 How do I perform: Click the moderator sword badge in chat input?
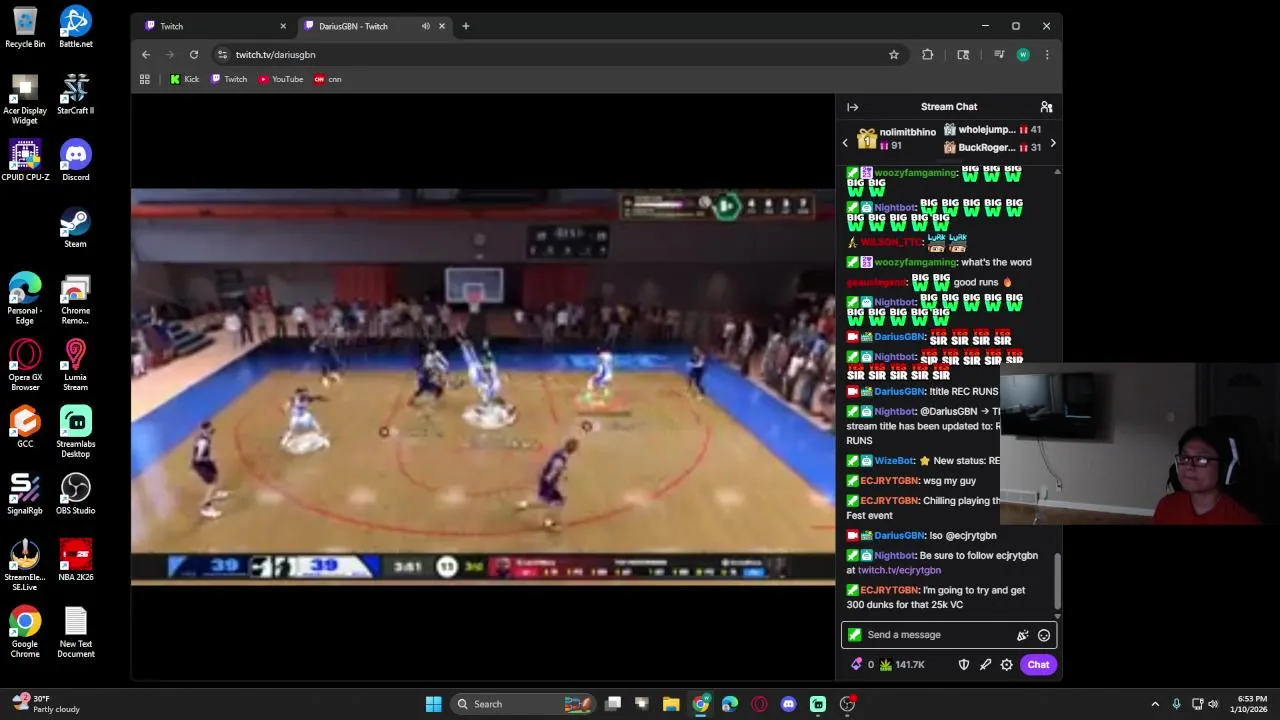point(854,635)
